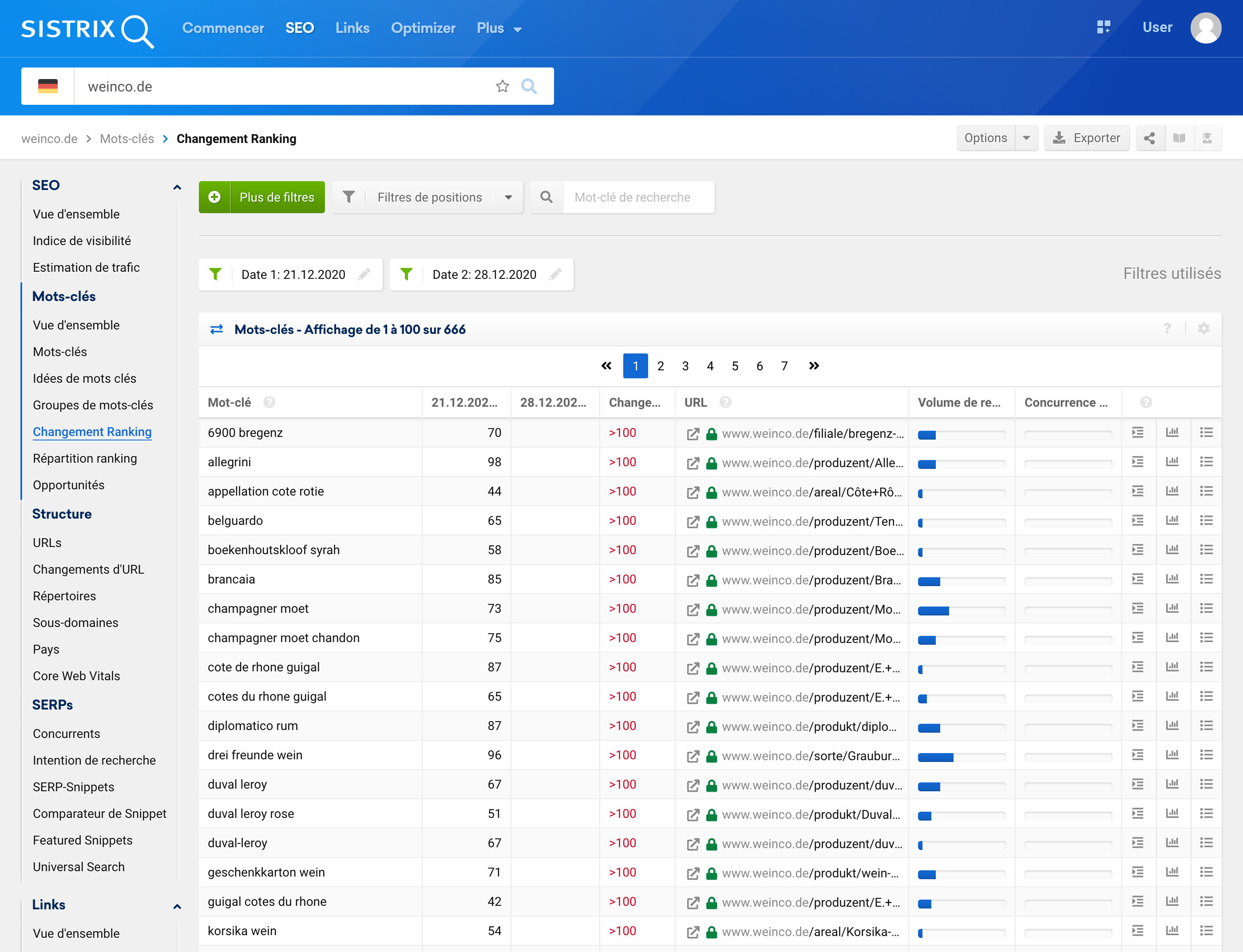Open the Links tab in top navigation

[352, 28]
